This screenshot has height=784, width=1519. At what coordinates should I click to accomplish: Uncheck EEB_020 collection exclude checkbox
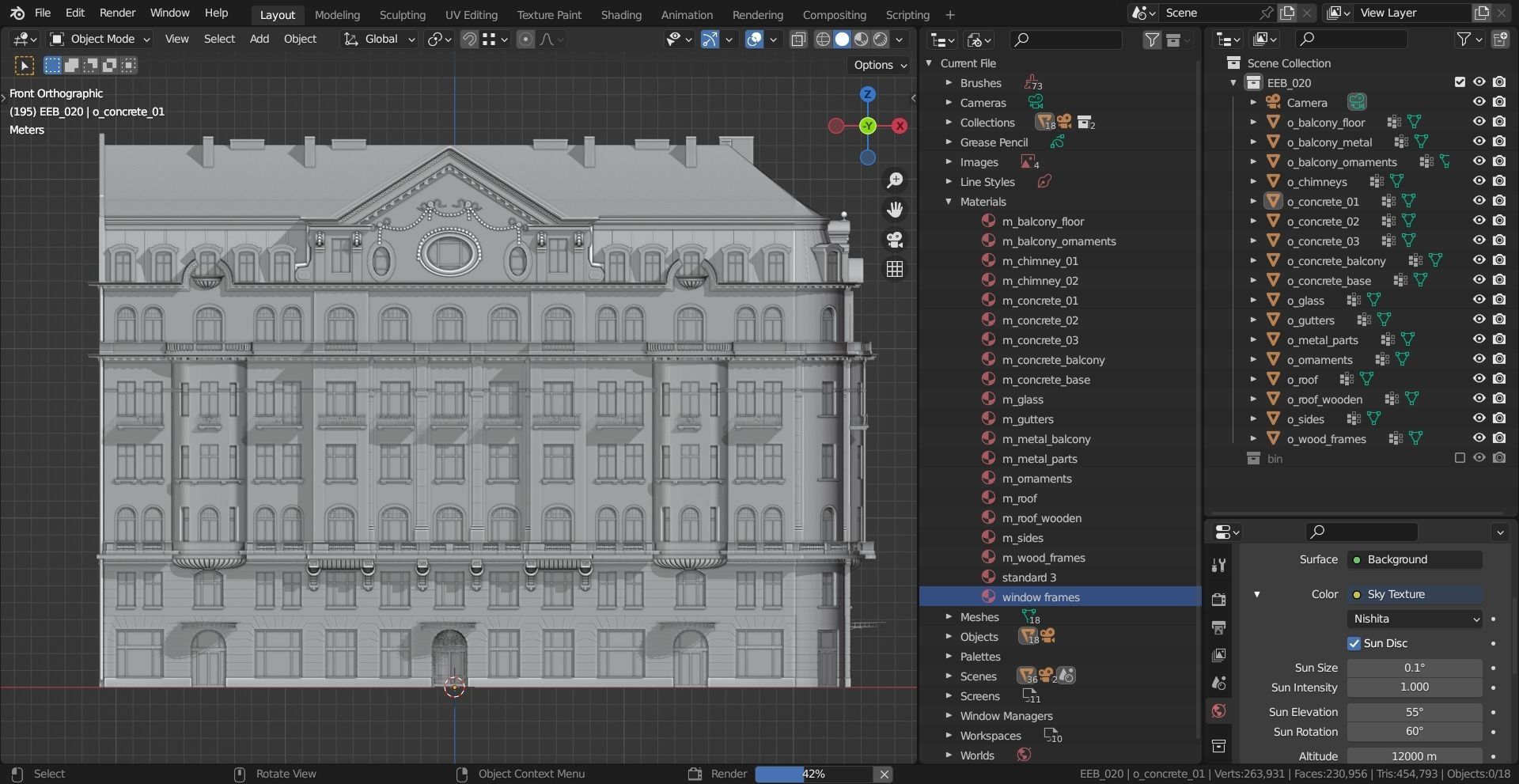(1460, 82)
